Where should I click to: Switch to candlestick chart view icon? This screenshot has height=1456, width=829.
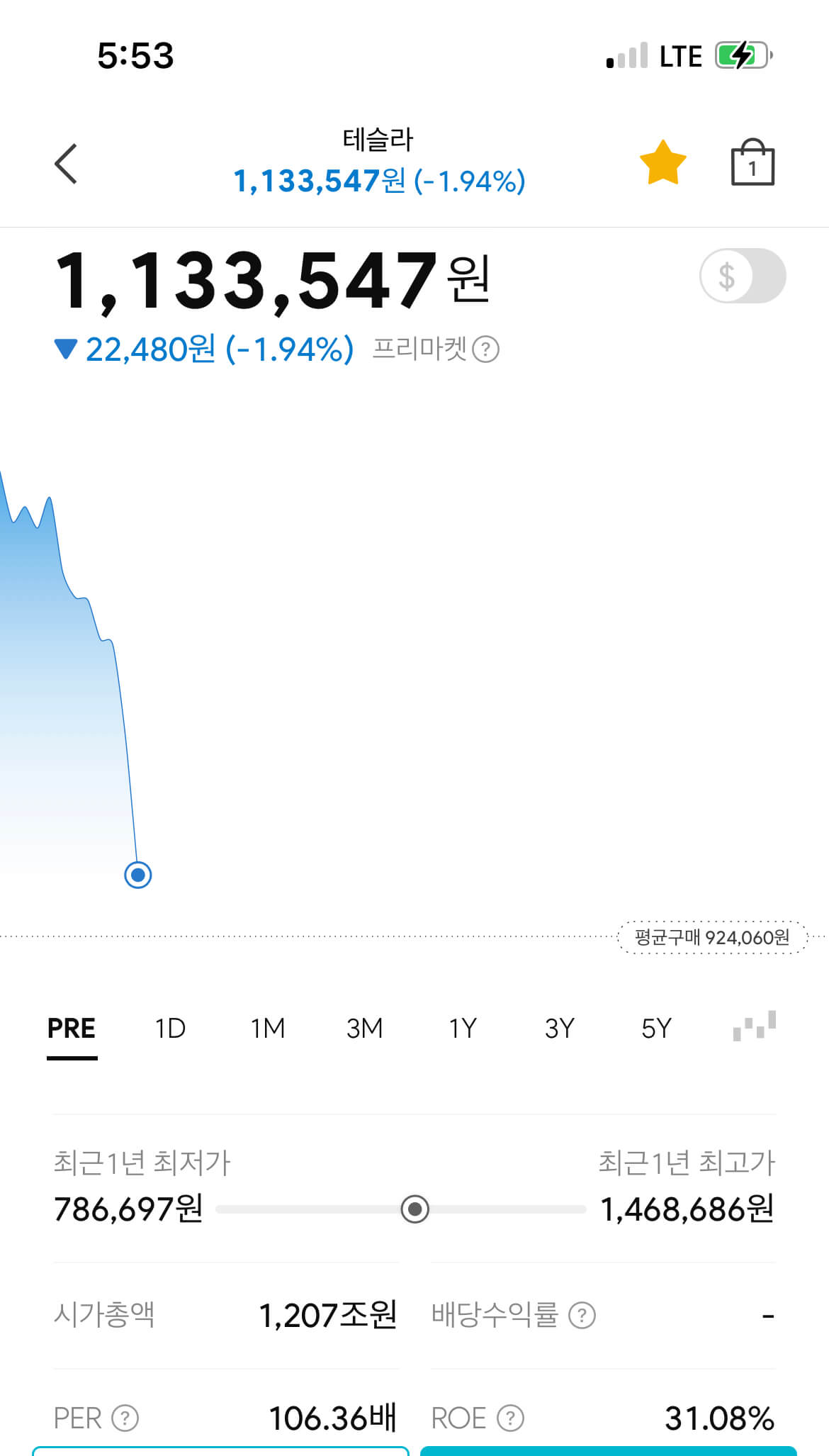coord(754,1026)
